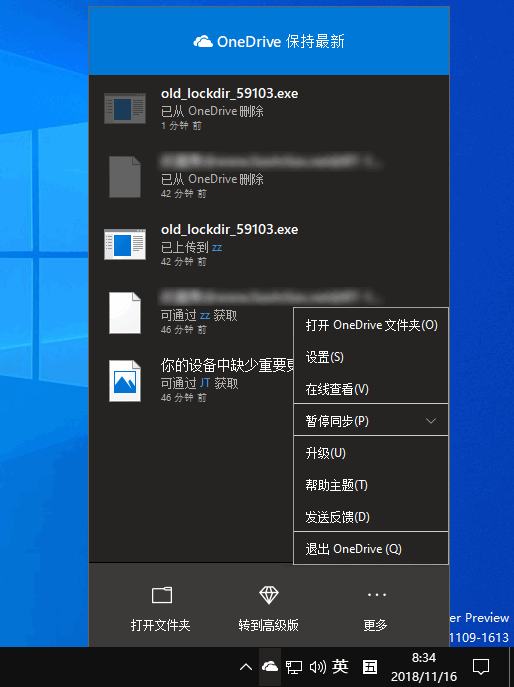
Task: Click the image file icon thumbnail
Action: point(125,381)
